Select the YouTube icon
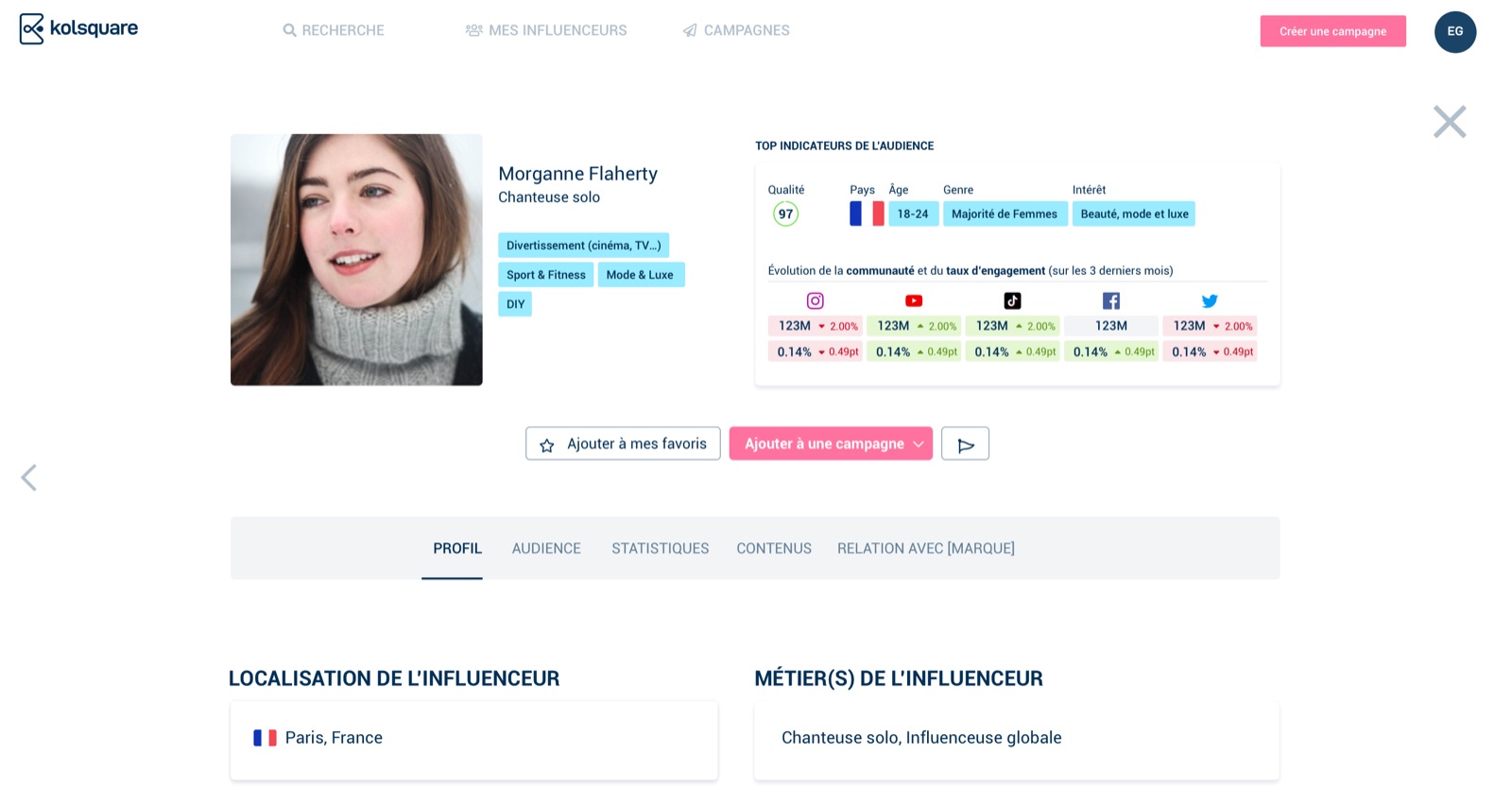The width and height of the screenshot is (1512, 787). pos(914,300)
